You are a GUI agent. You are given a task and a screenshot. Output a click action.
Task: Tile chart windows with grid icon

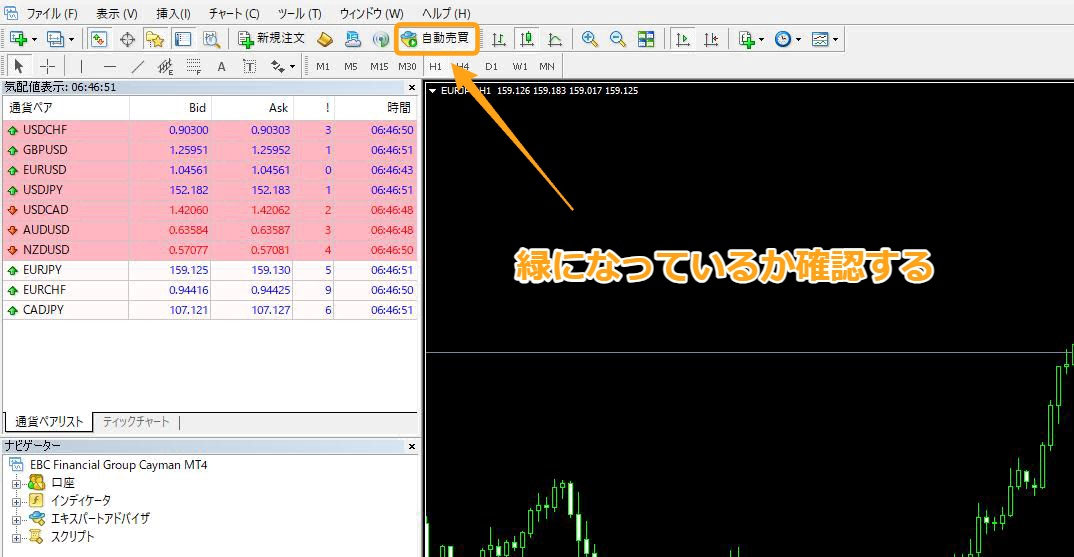point(646,39)
